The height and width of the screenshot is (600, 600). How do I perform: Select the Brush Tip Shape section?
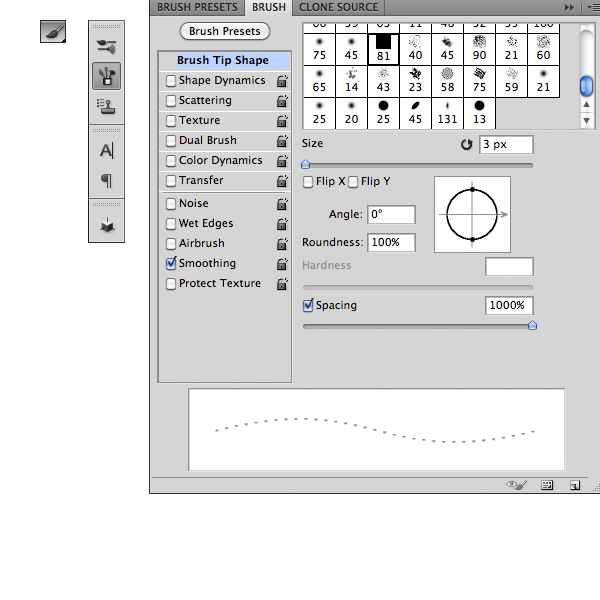point(223,61)
